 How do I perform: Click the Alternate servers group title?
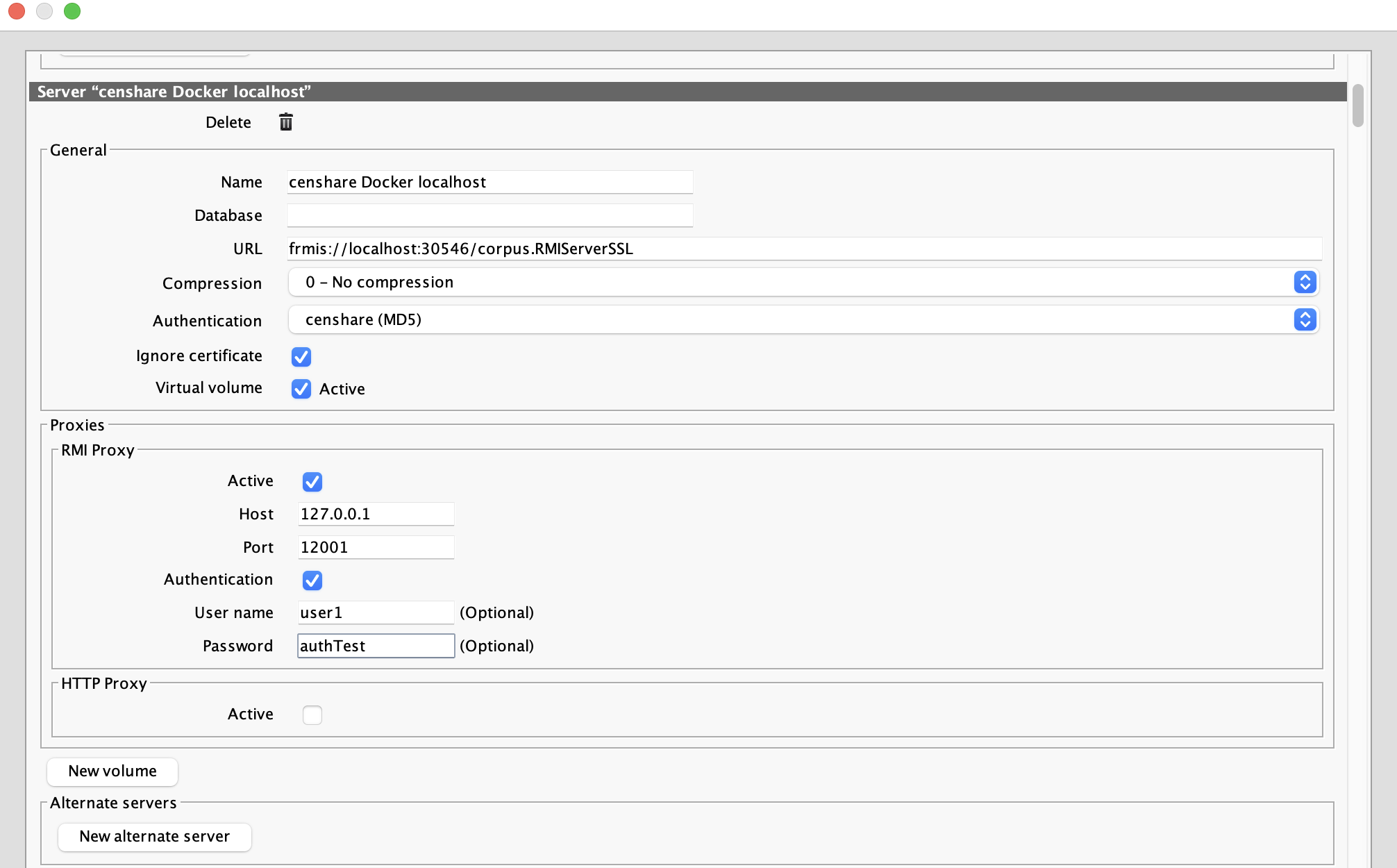(x=113, y=803)
